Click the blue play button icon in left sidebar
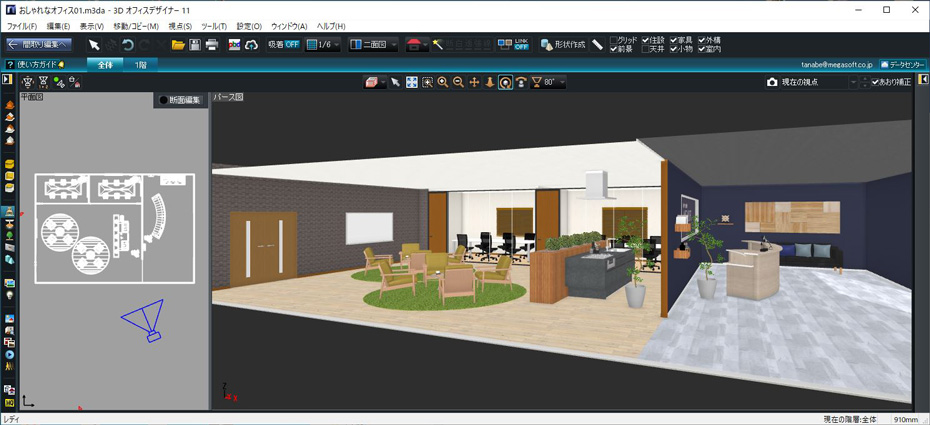Image resolution: width=930 pixels, height=425 pixels. click(9, 354)
